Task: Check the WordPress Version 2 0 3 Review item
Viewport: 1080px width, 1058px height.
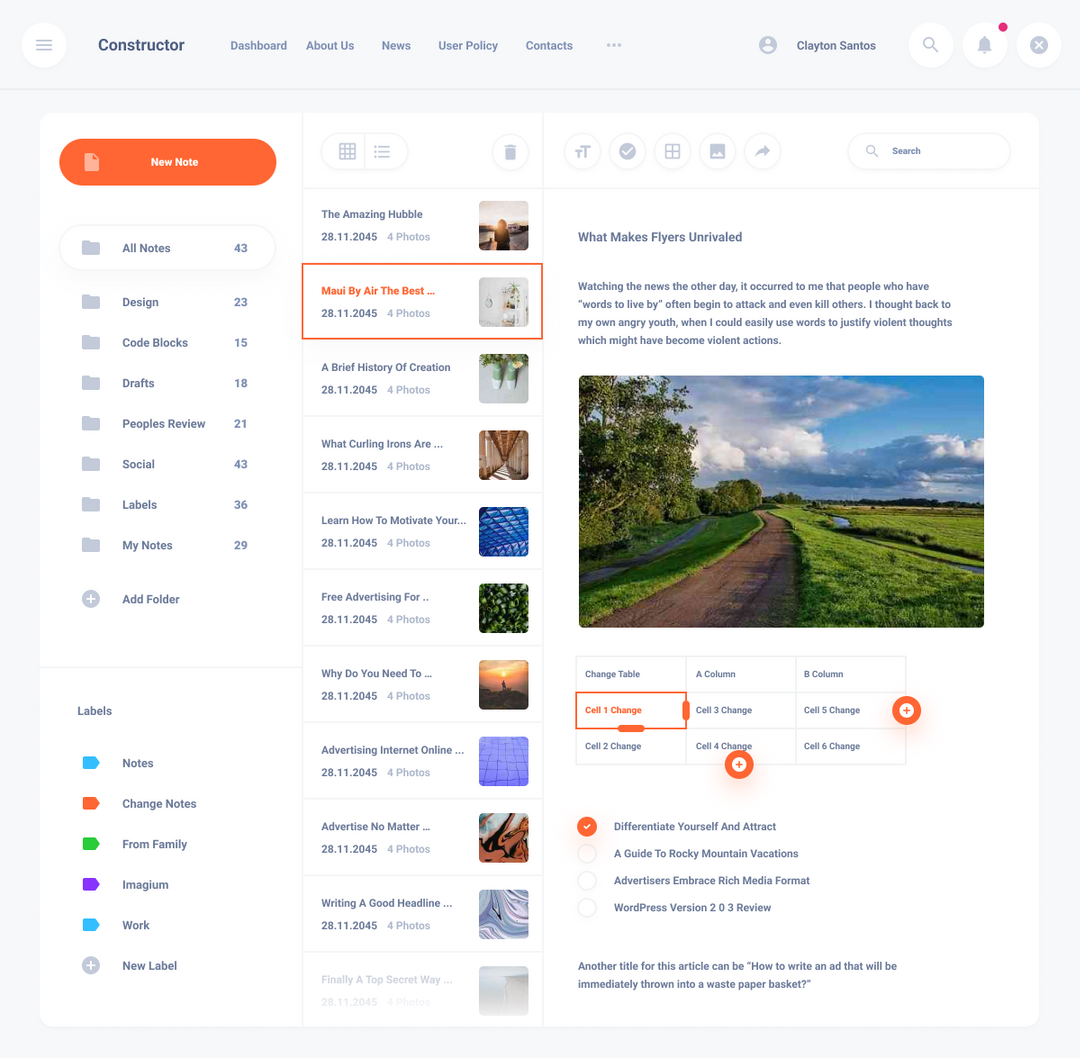Action: (x=587, y=907)
